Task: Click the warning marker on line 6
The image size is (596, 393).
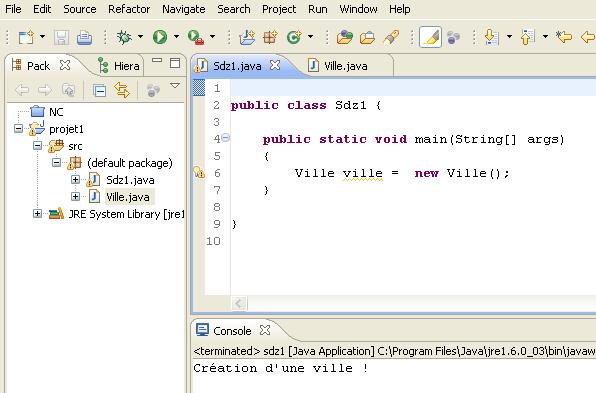Action: [x=199, y=173]
